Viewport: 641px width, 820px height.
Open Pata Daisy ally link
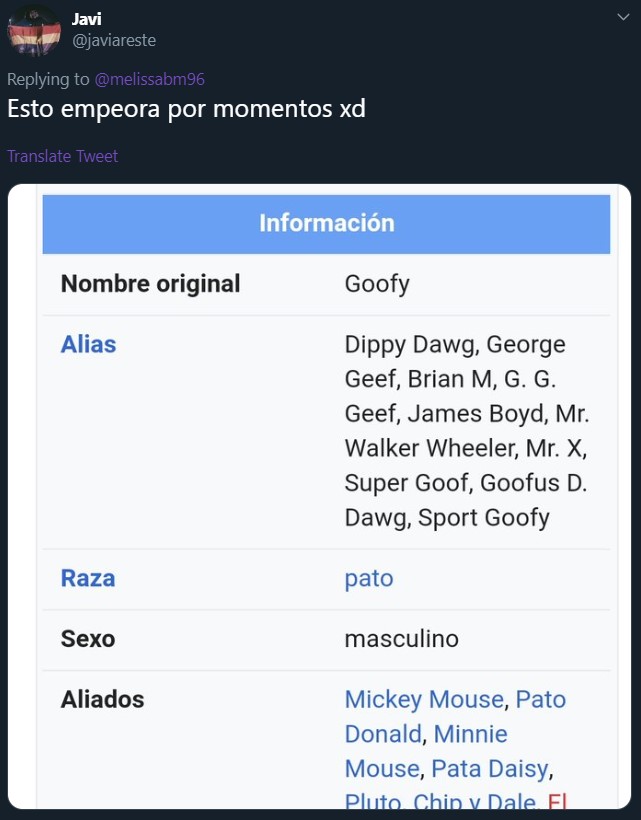click(x=490, y=769)
